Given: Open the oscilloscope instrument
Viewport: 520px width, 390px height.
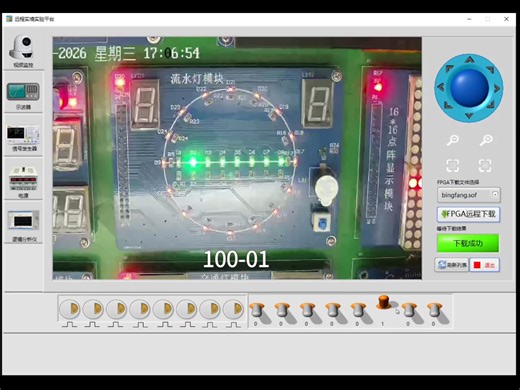Looking at the screenshot, I should 23,95.
